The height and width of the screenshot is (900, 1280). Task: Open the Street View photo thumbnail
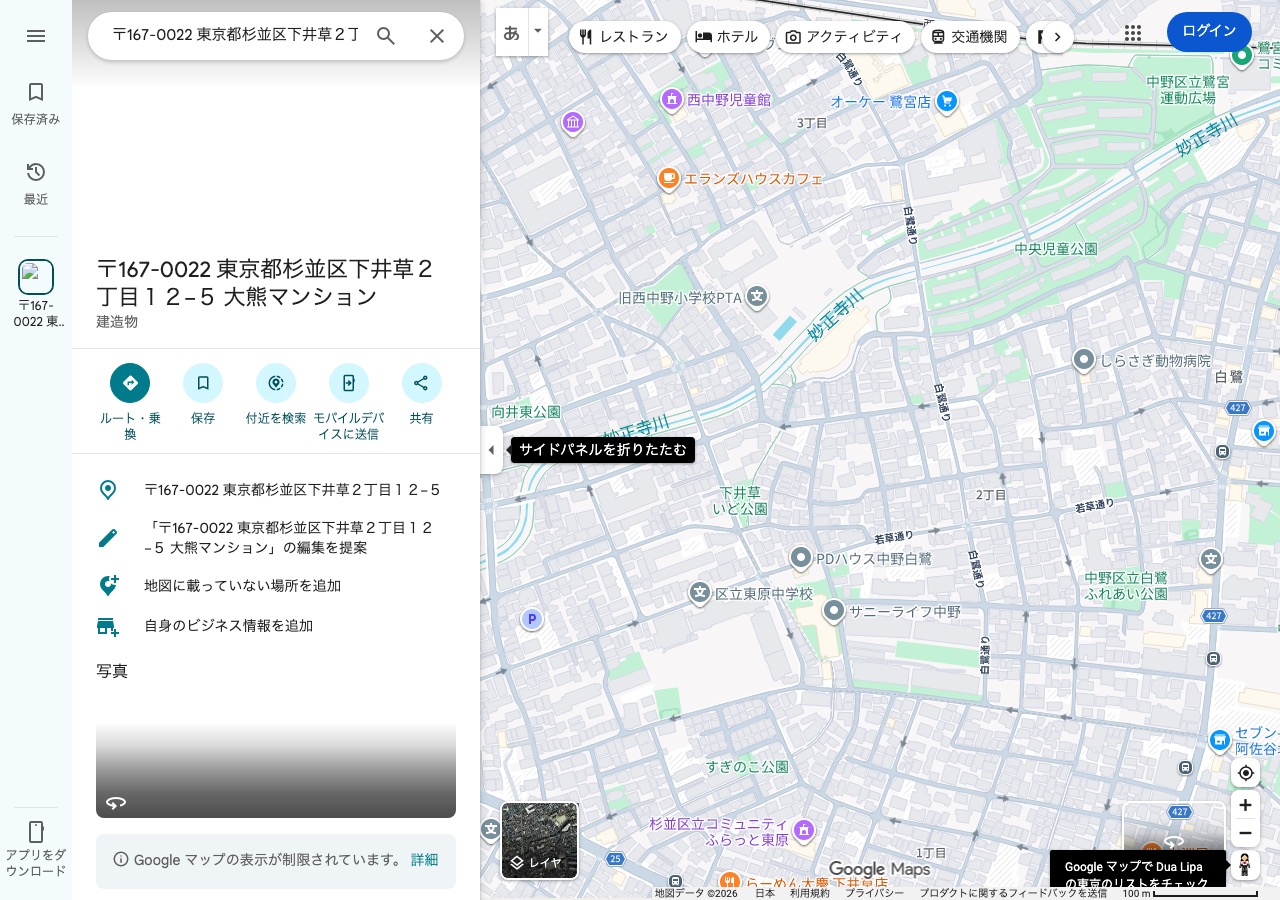click(276, 758)
